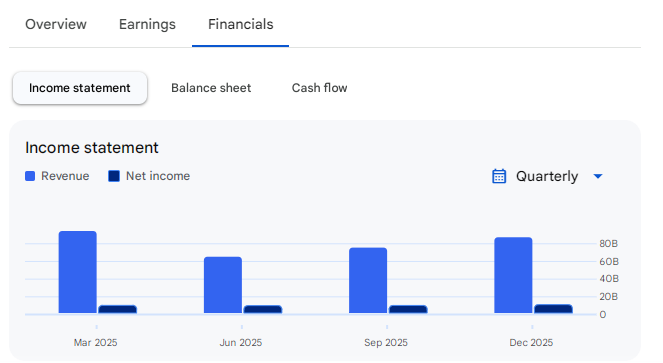Click the dropdown arrow next to Quarterly
Image resolution: width=663 pixels, height=363 pixels.
(597, 176)
